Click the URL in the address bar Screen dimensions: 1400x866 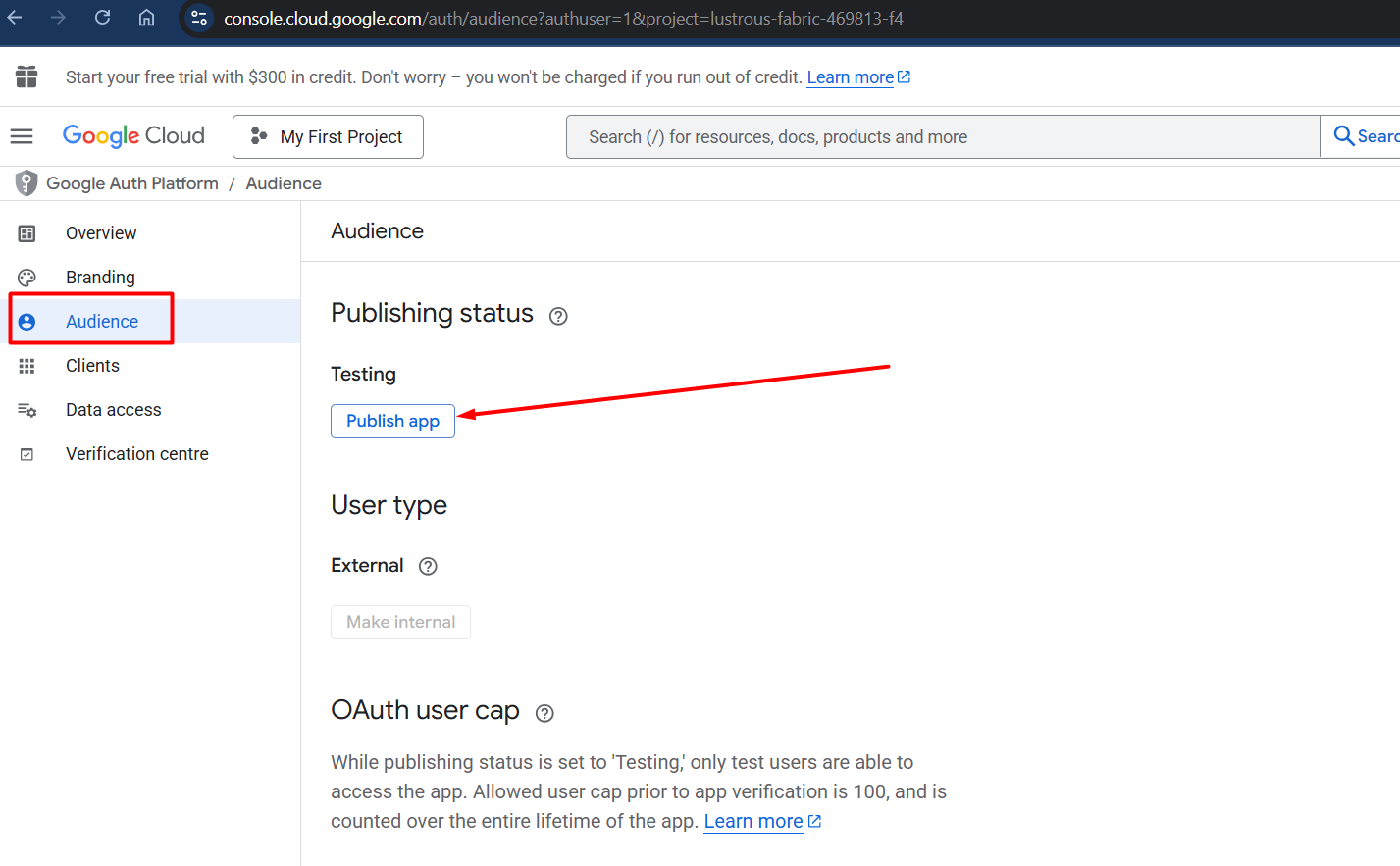563,19
